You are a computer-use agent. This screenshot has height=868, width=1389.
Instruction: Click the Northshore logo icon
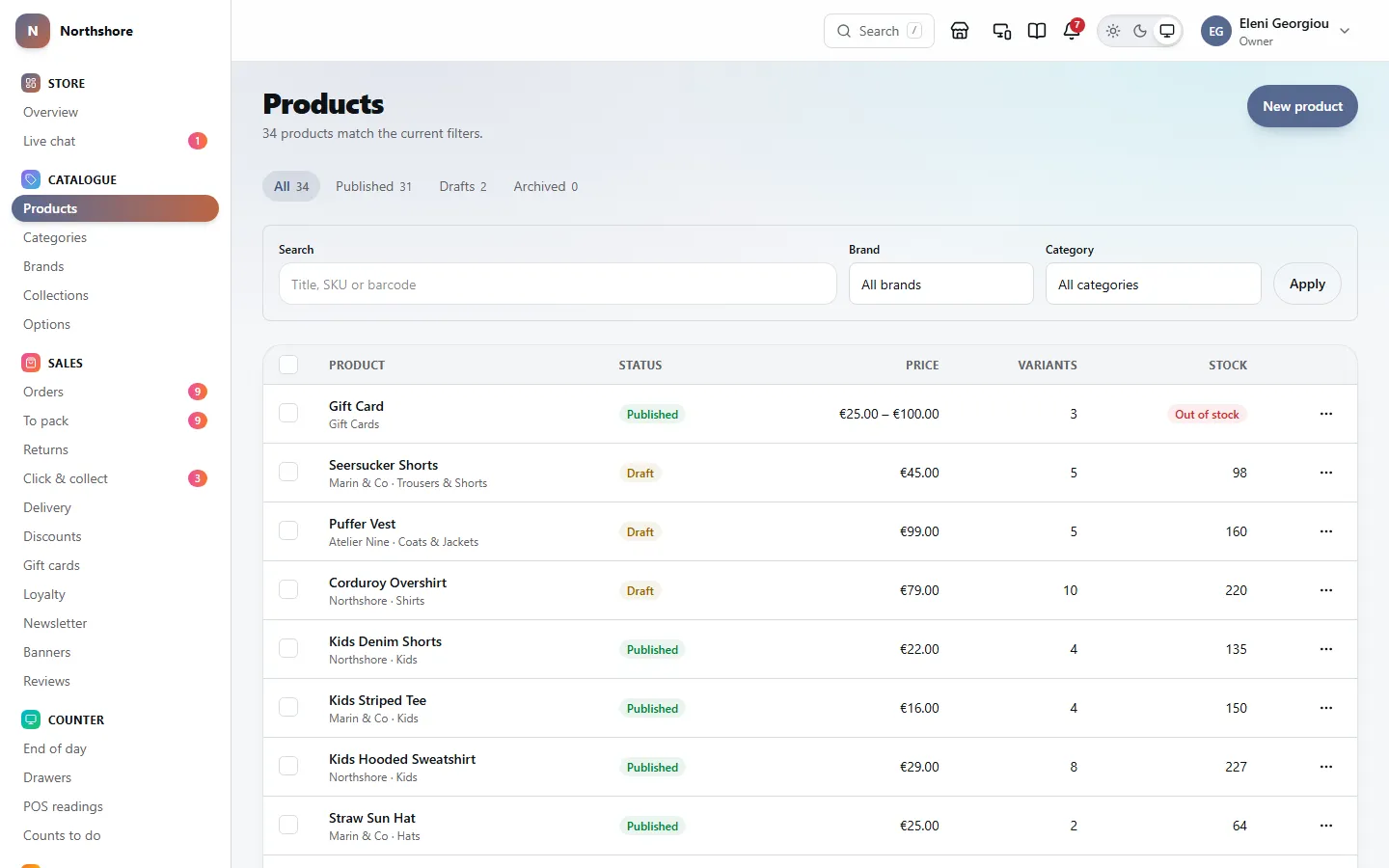tap(33, 31)
